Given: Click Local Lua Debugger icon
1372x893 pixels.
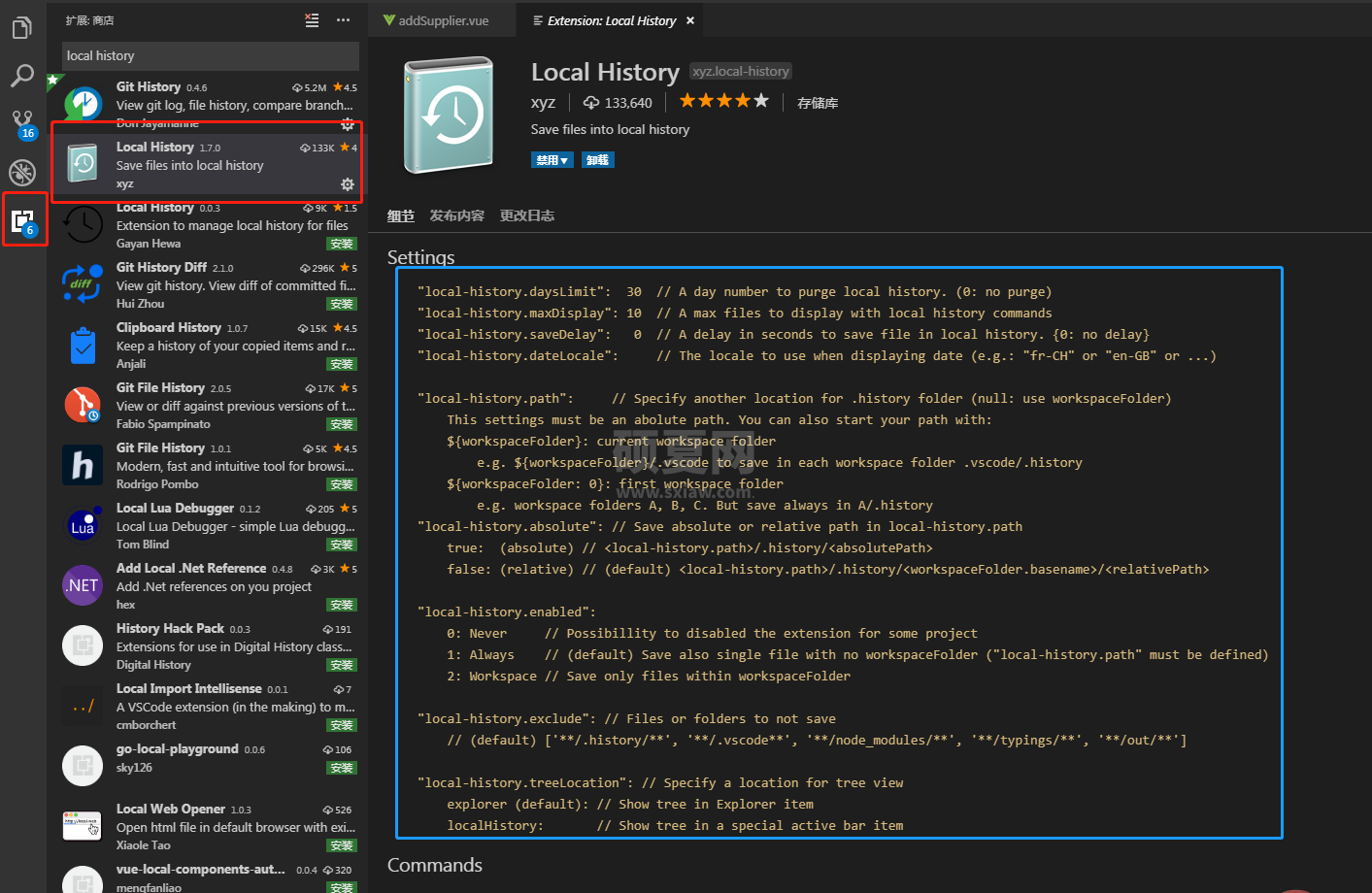Looking at the screenshot, I should coord(84,525).
